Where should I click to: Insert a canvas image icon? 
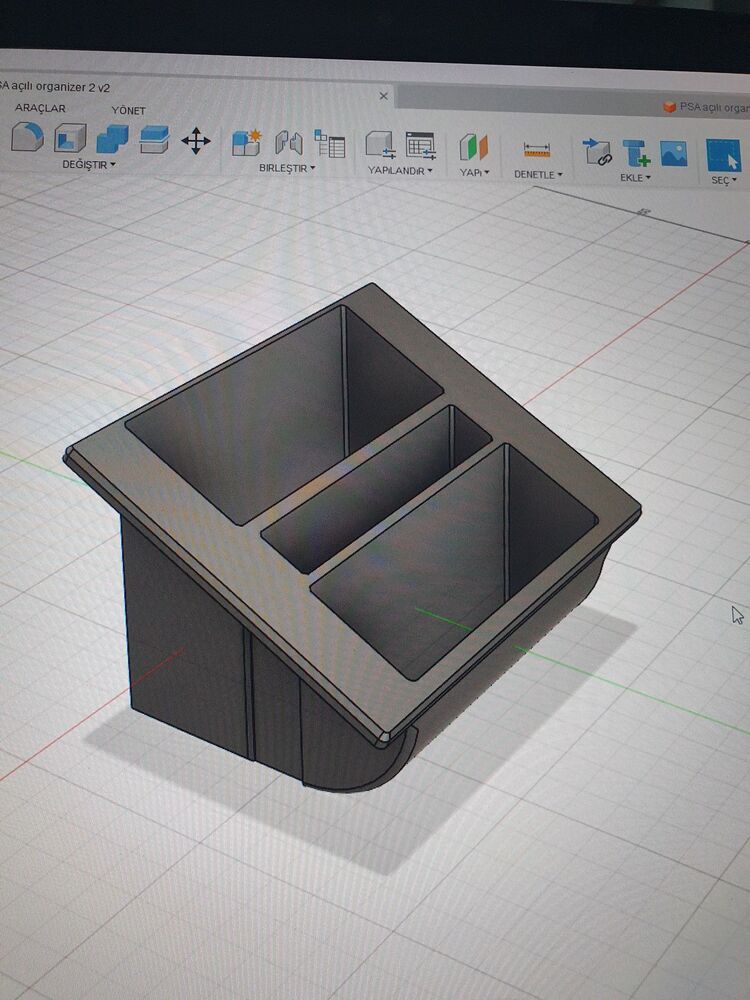(x=673, y=154)
